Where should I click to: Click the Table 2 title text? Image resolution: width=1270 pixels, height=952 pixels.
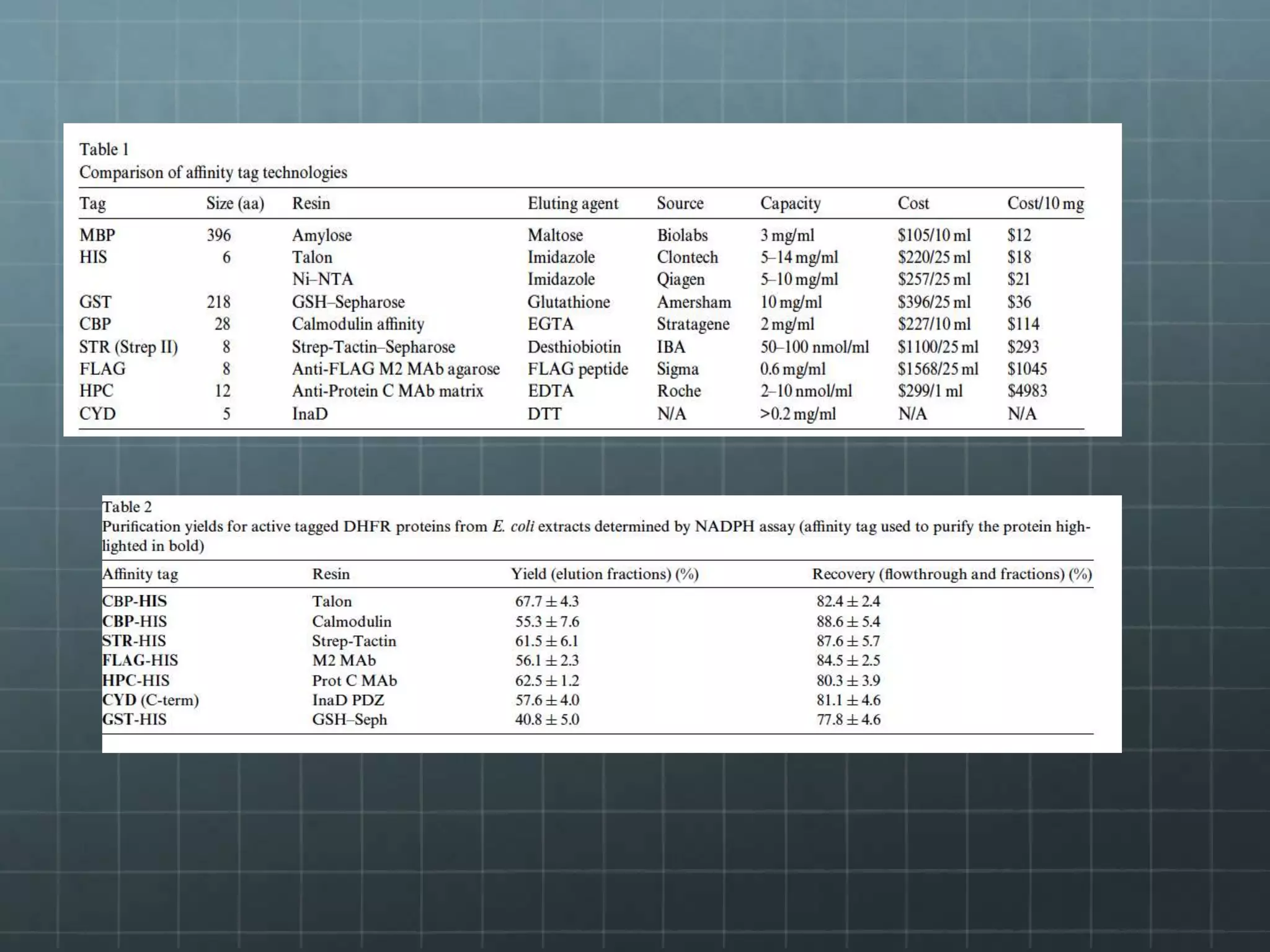(127, 507)
